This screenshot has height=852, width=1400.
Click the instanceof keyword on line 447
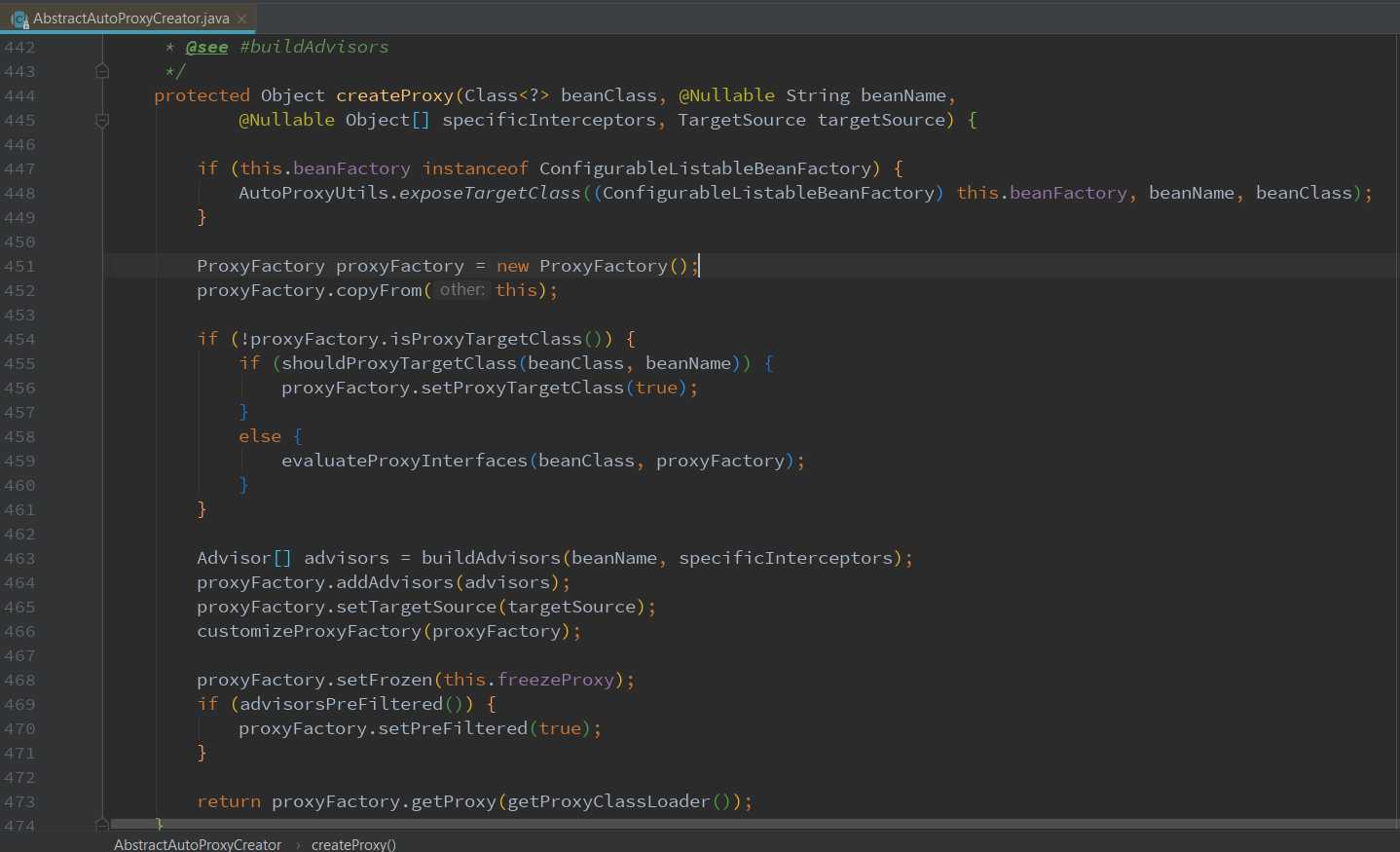point(475,168)
